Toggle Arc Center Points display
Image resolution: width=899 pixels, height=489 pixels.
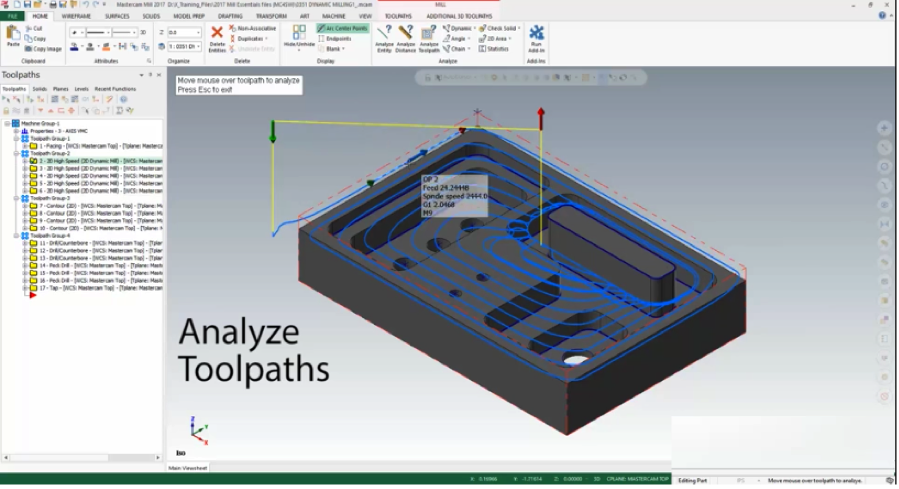(342, 28)
